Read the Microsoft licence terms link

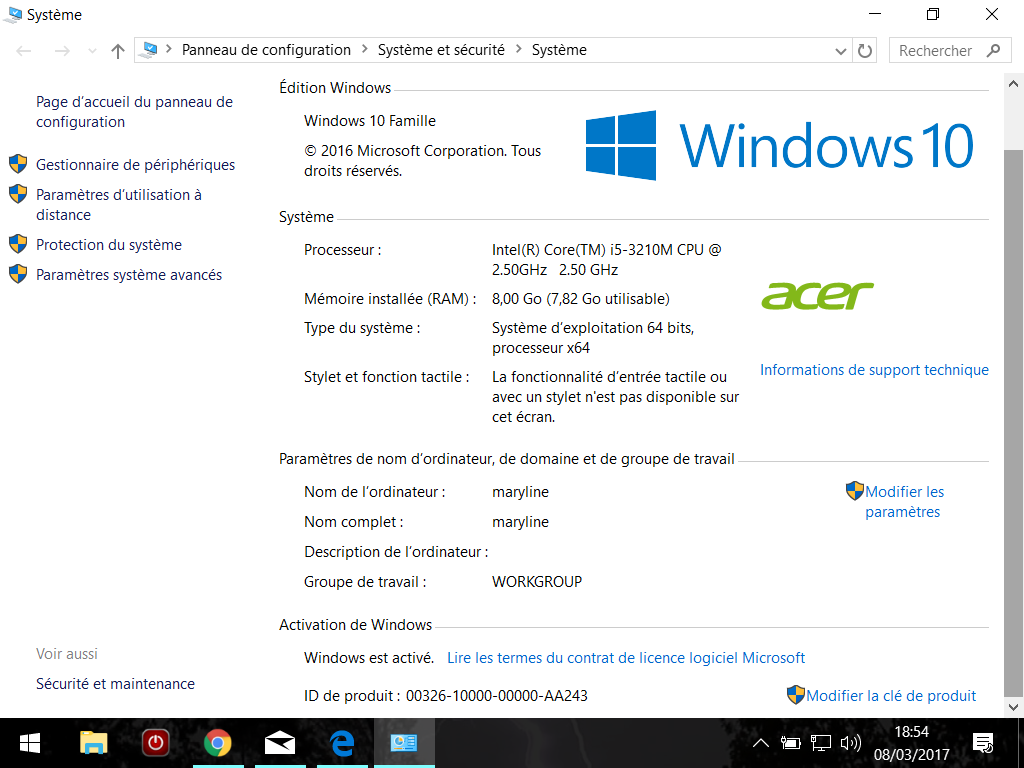click(x=626, y=658)
